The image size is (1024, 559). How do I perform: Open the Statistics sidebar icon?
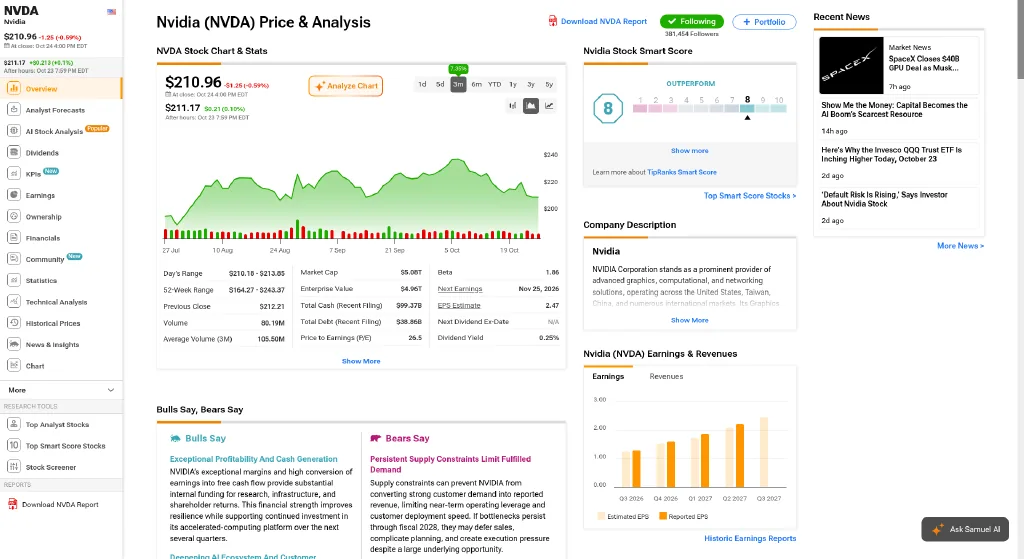point(14,280)
